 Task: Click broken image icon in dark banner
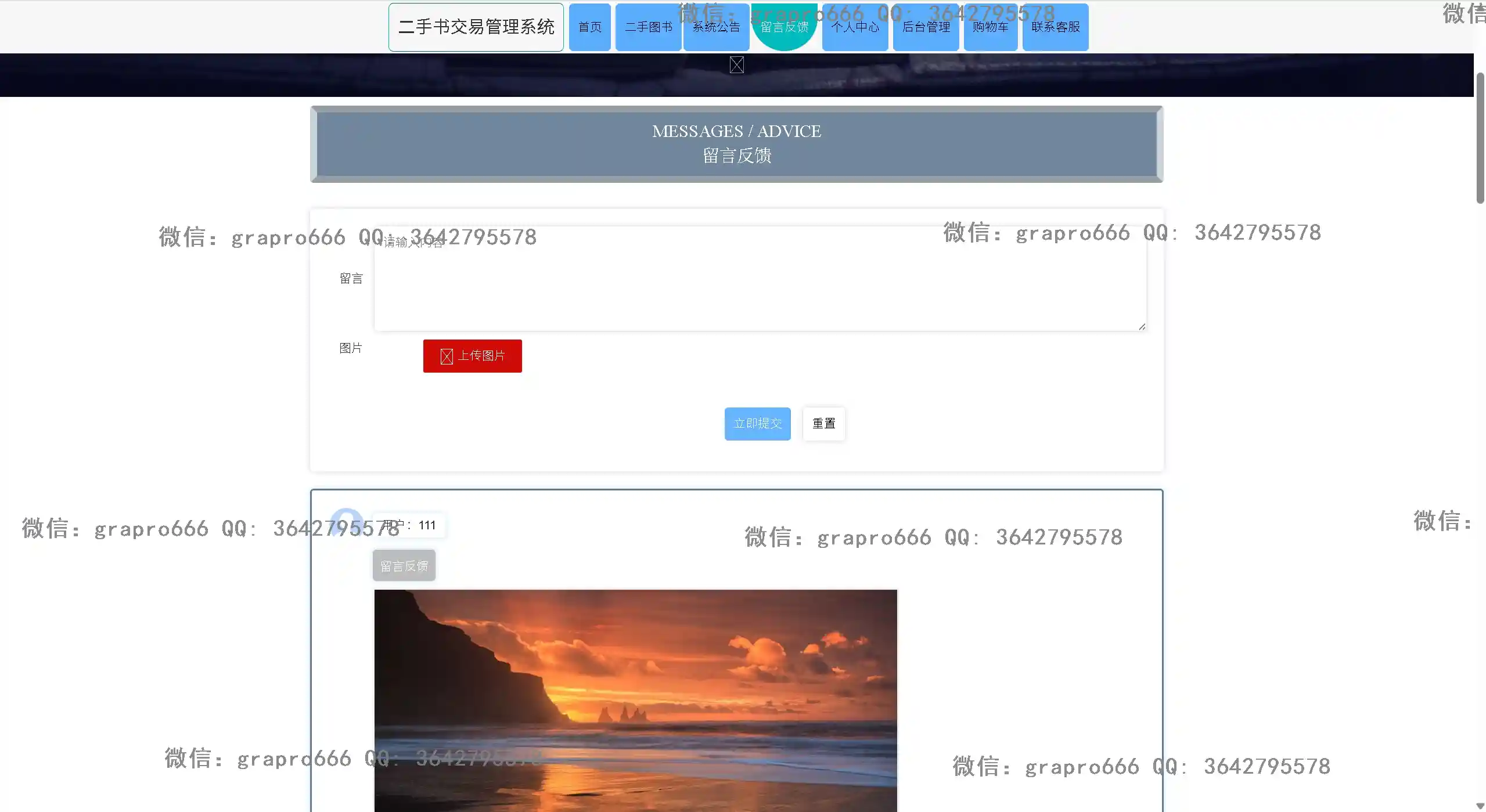click(736, 65)
